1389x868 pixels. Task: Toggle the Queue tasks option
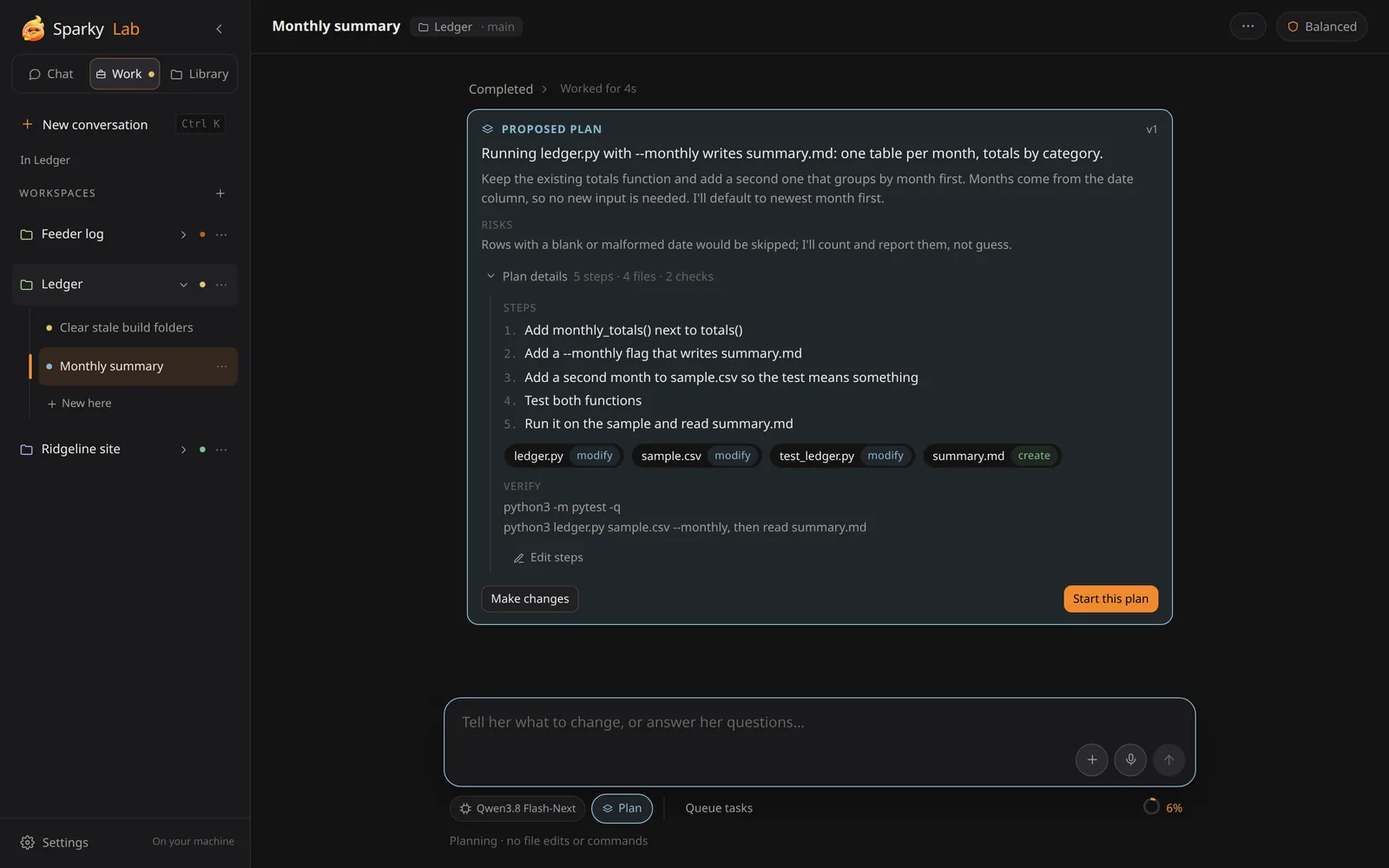point(719,808)
